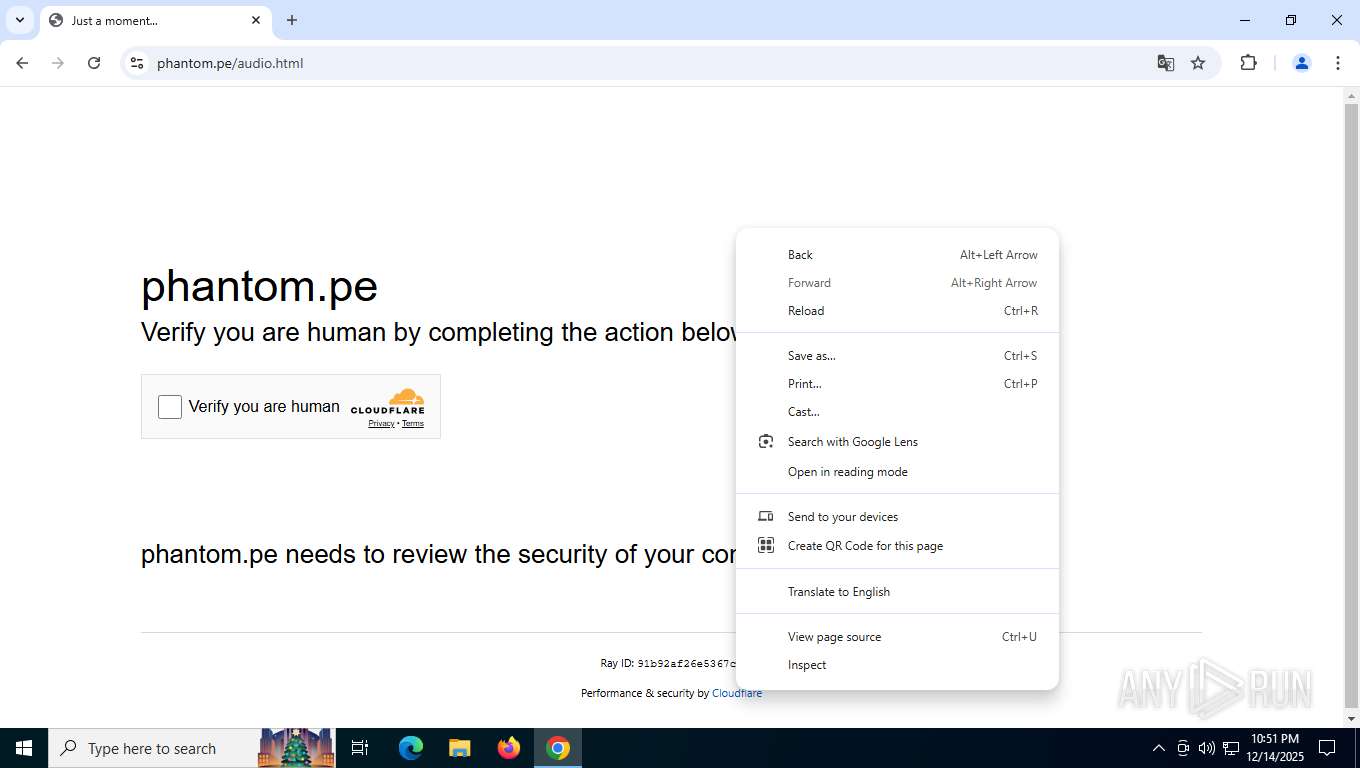Click the taskbar search box
Viewport: 1360px width, 768px height.
tap(192, 748)
